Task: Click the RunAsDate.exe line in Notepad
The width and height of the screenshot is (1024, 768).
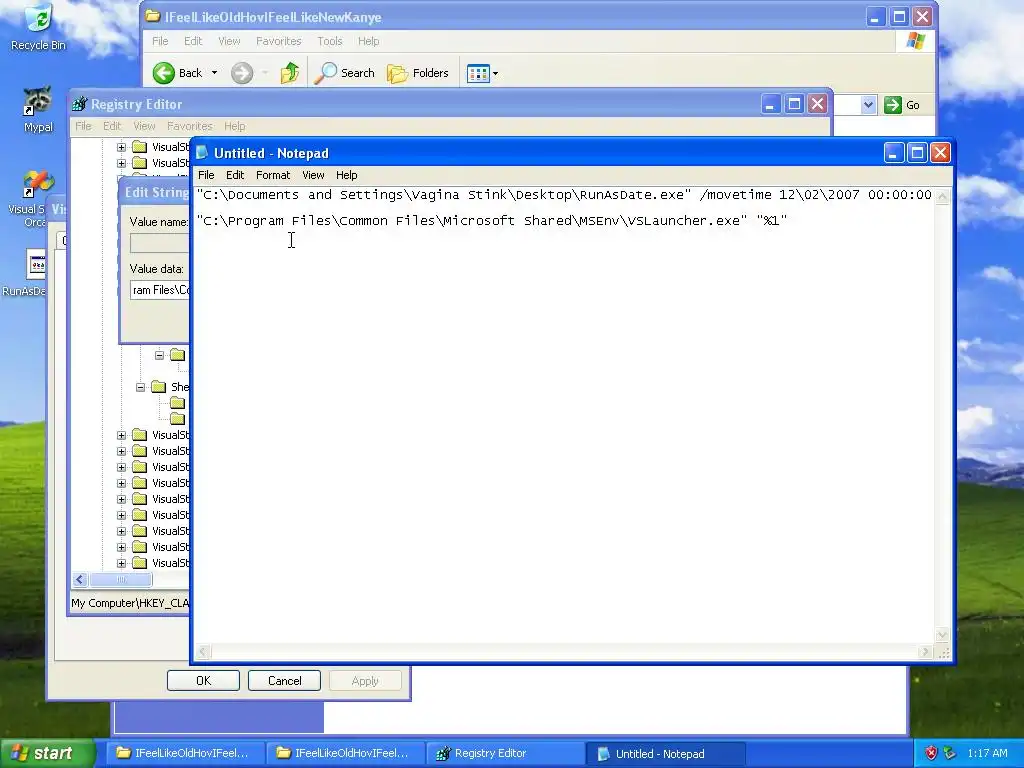Action: click(564, 195)
